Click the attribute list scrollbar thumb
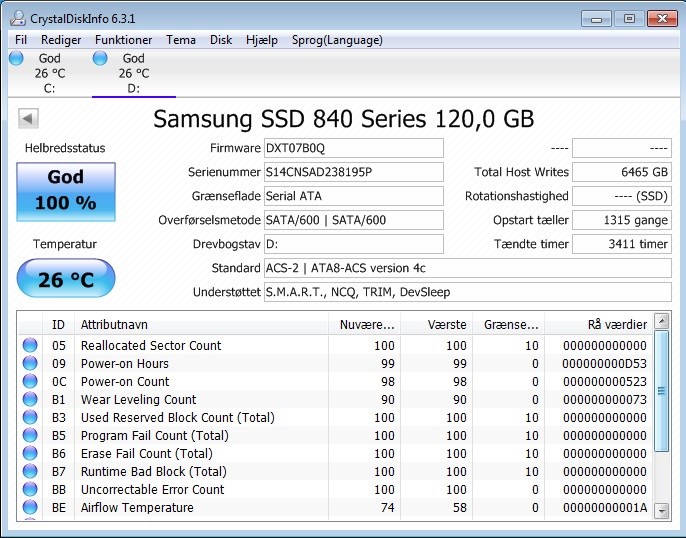This screenshot has height=538, width=686. pyautogui.click(x=662, y=391)
